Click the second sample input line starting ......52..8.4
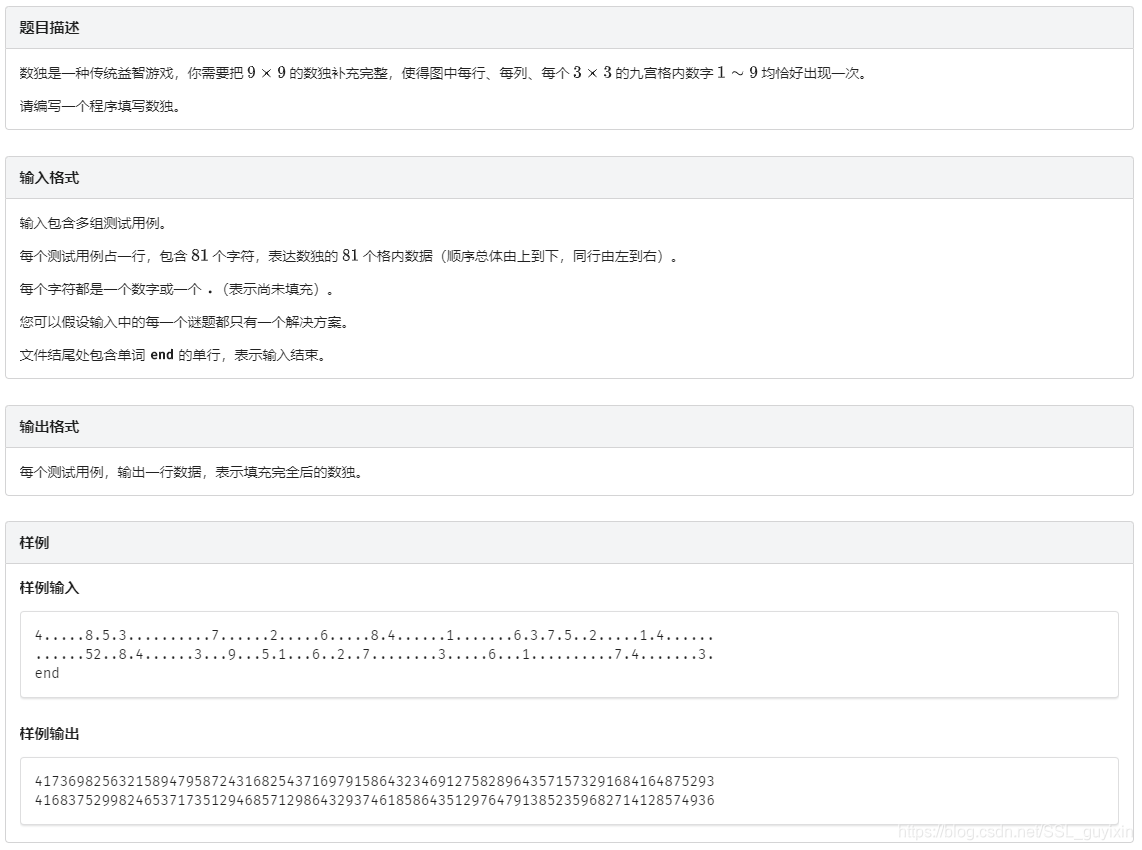The height and width of the screenshot is (850, 1142). [374, 654]
